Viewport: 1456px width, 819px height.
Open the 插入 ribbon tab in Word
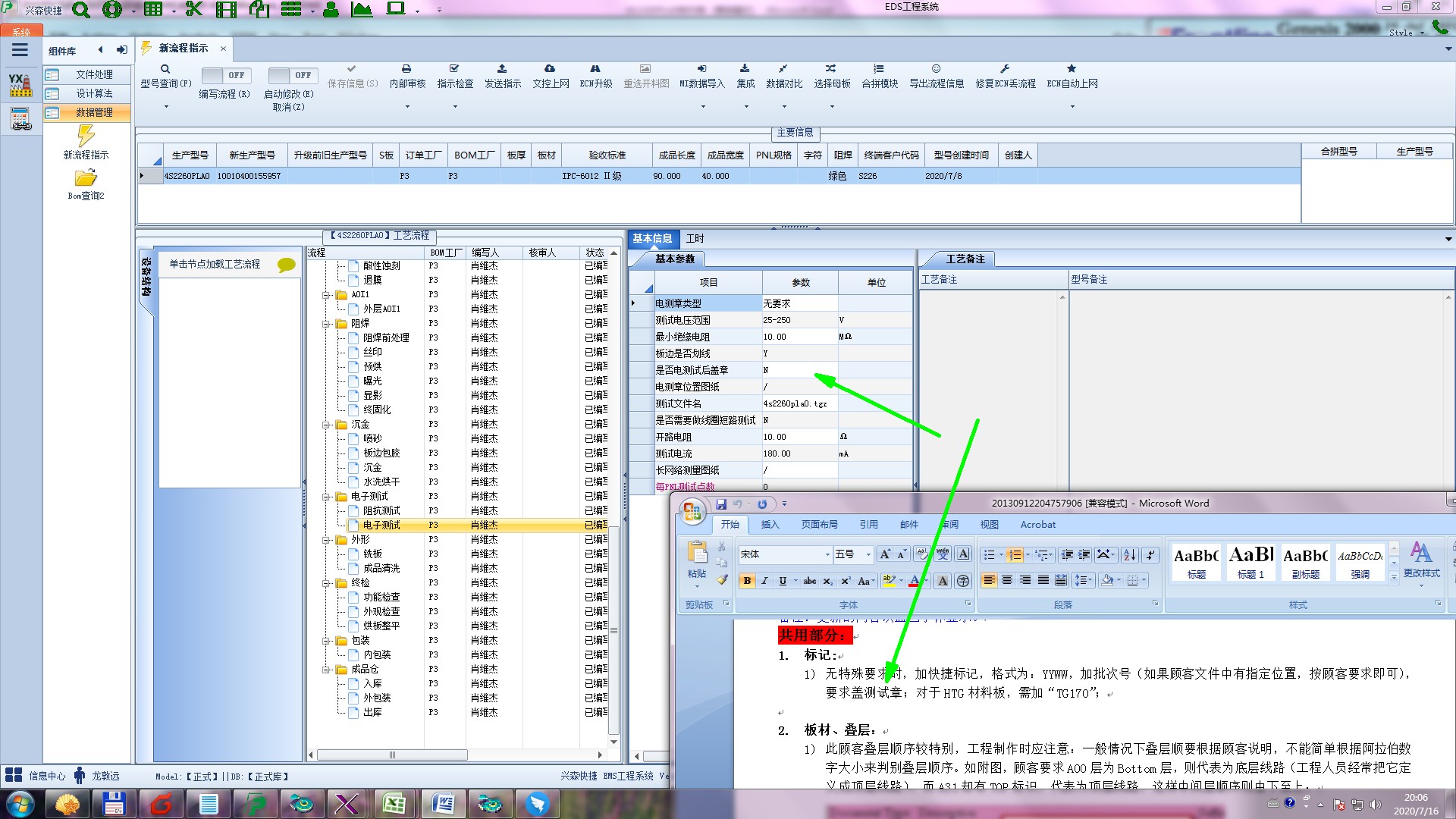[770, 525]
